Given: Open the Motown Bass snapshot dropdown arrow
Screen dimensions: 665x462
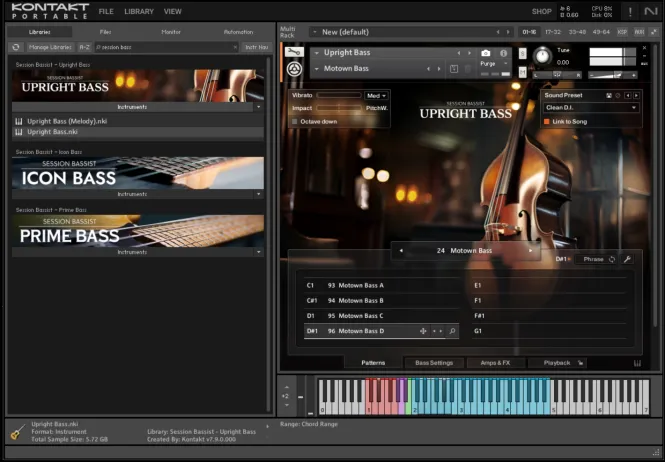Looking at the screenshot, I should (317, 69).
